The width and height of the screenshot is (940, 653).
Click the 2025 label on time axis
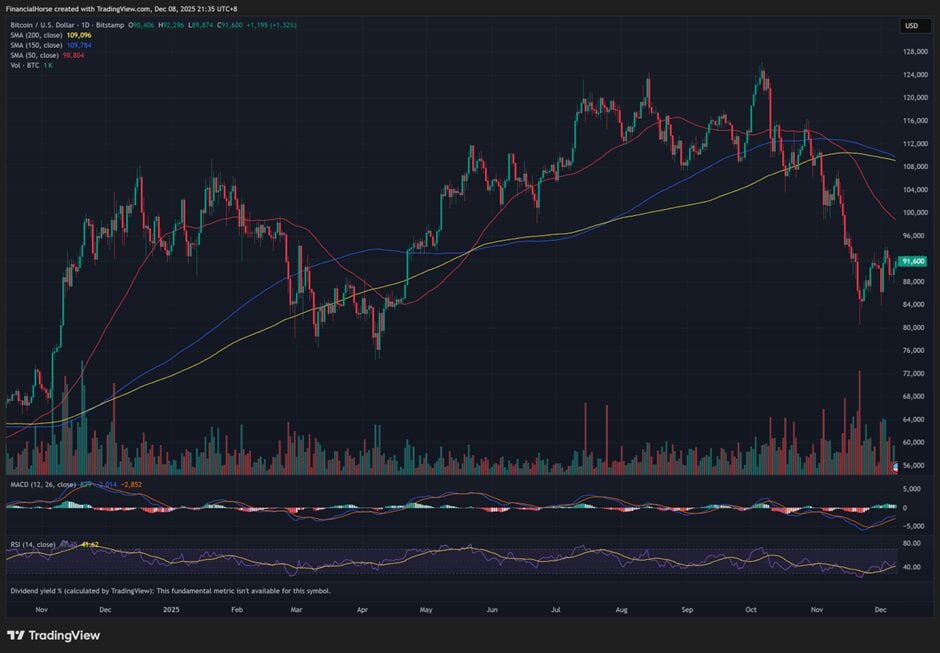(x=173, y=608)
